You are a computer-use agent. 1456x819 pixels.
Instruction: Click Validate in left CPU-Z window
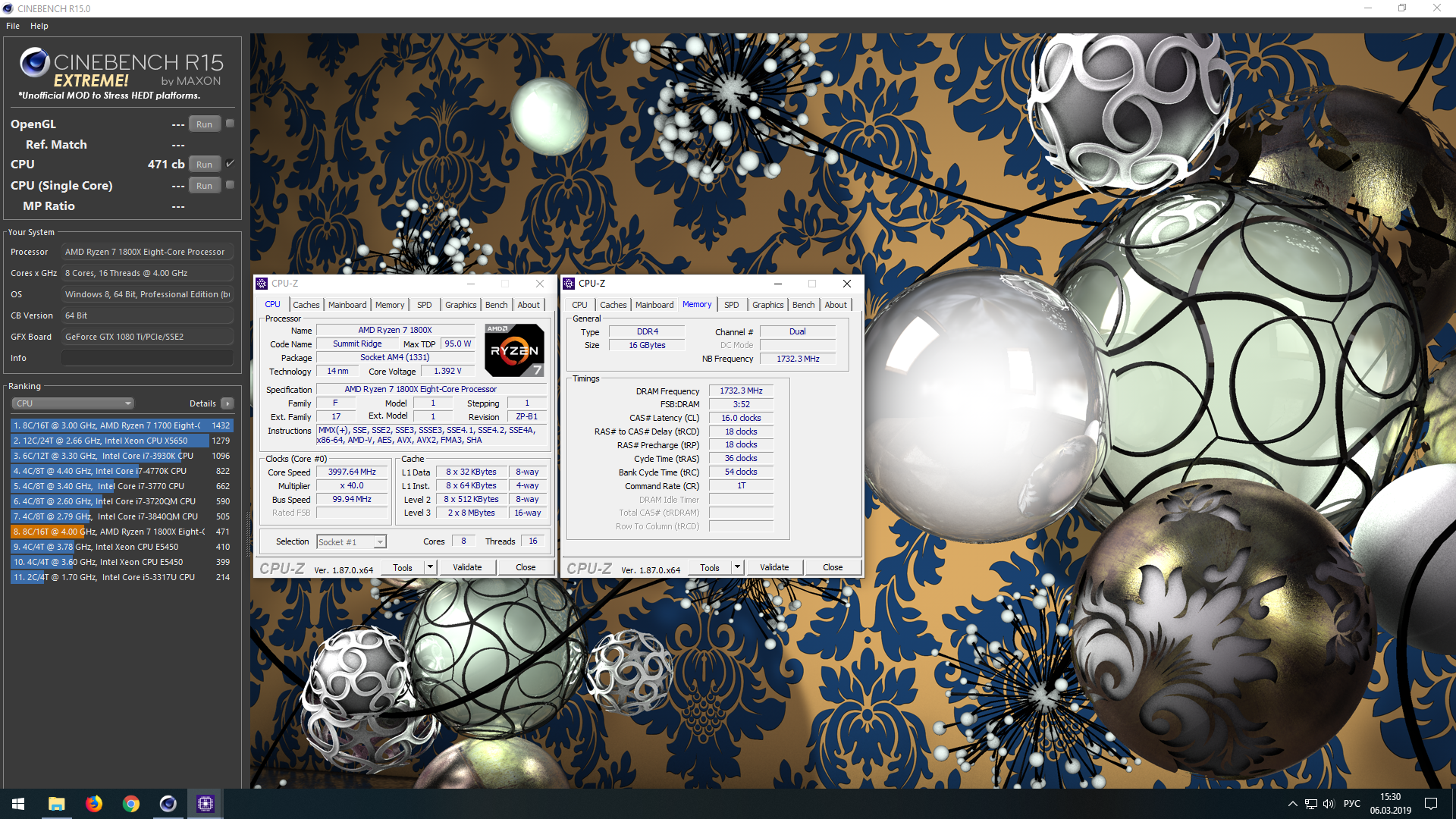[467, 567]
